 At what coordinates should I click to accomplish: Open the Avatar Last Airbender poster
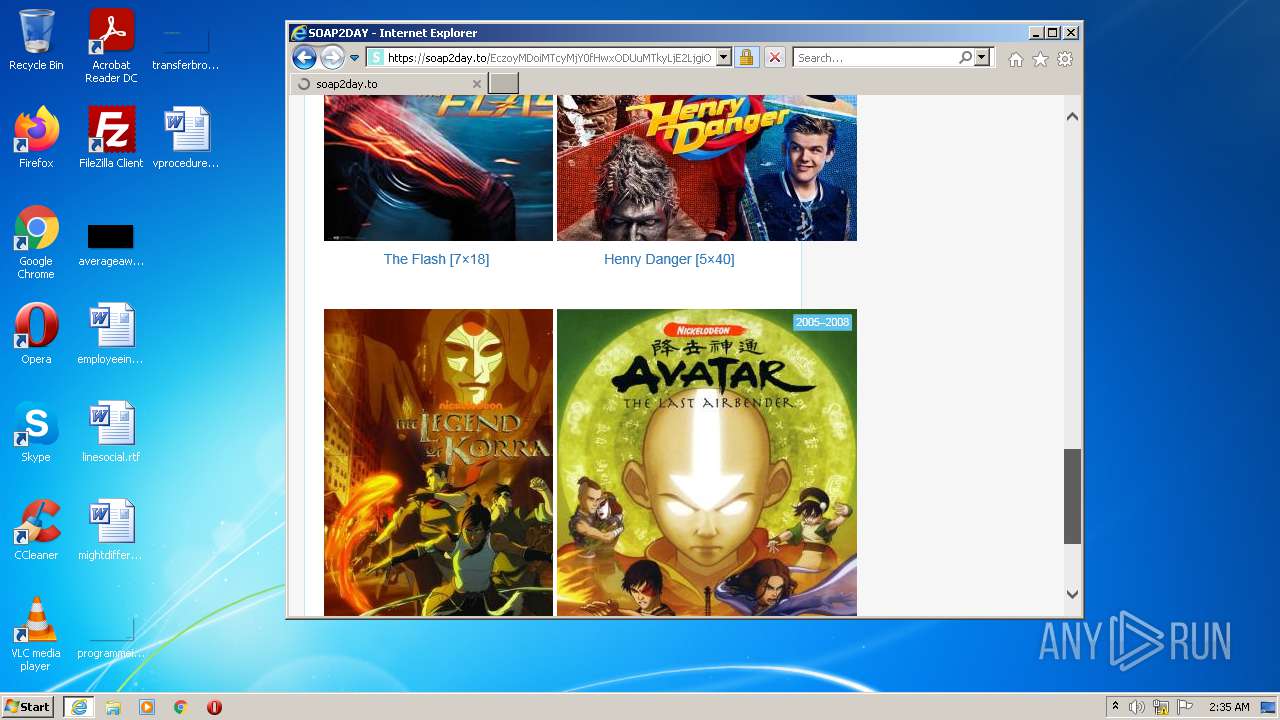pos(707,462)
